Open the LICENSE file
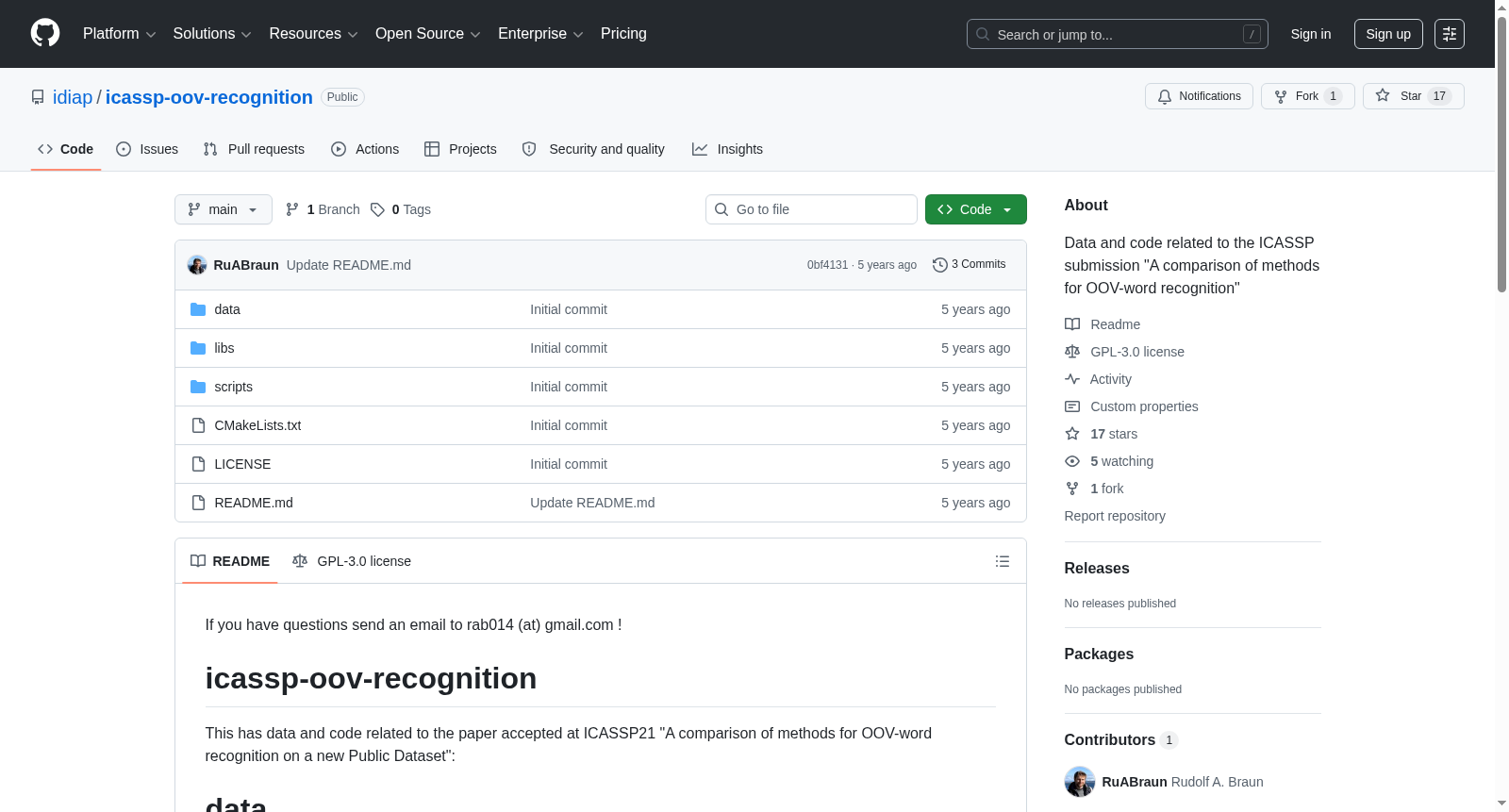Viewport: 1509px width, 812px height. tap(242, 464)
